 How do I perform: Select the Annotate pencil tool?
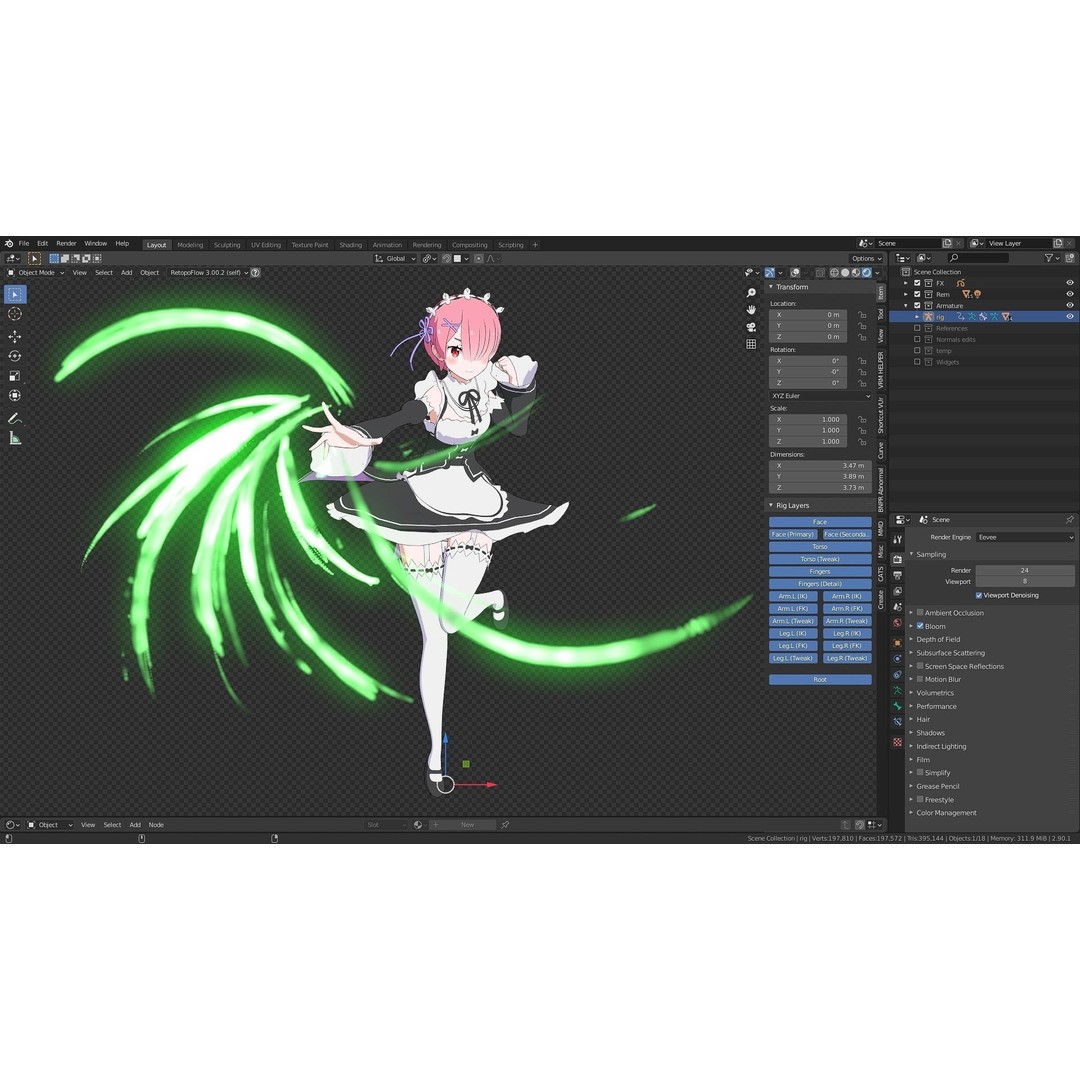click(14, 418)
